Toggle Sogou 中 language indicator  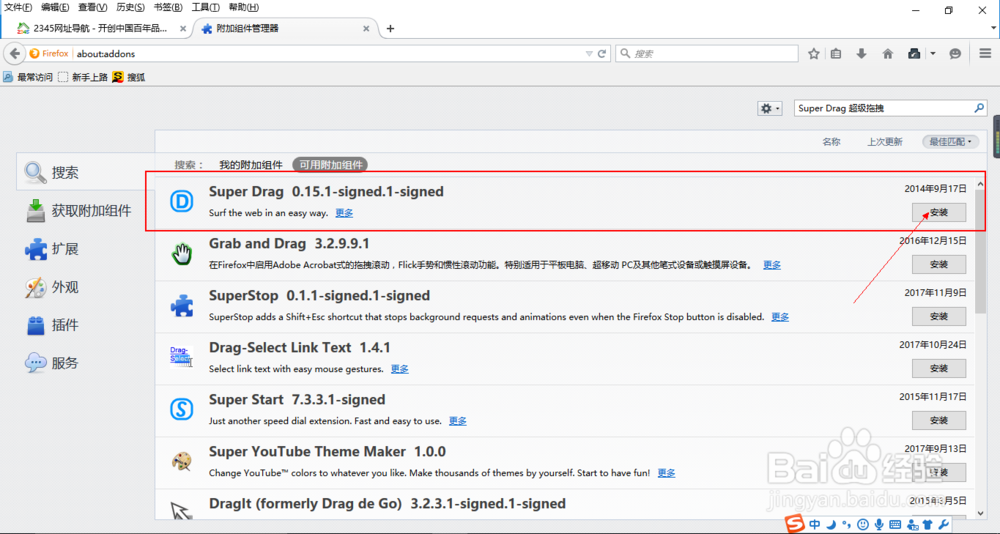[815, 524]
